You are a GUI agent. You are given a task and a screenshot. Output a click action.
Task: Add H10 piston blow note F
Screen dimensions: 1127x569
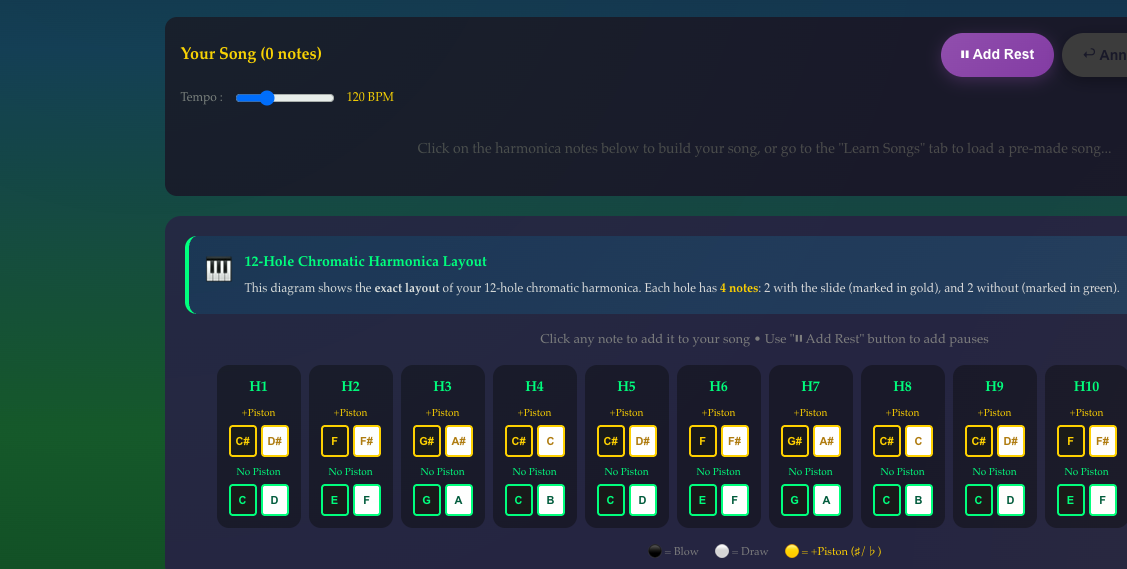[1071, 441]
